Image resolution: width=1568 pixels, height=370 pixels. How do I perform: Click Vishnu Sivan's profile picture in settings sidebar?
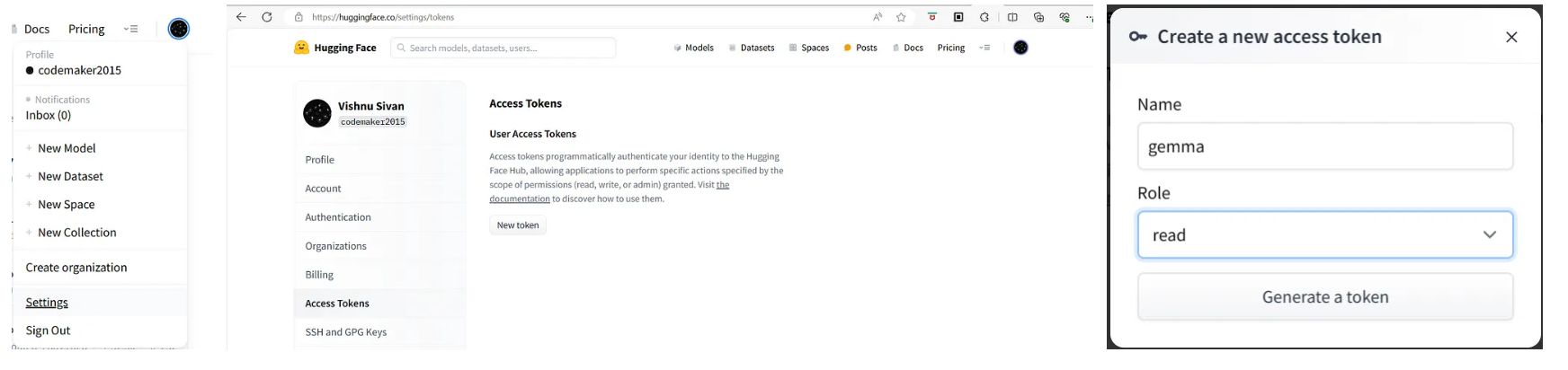317,113
